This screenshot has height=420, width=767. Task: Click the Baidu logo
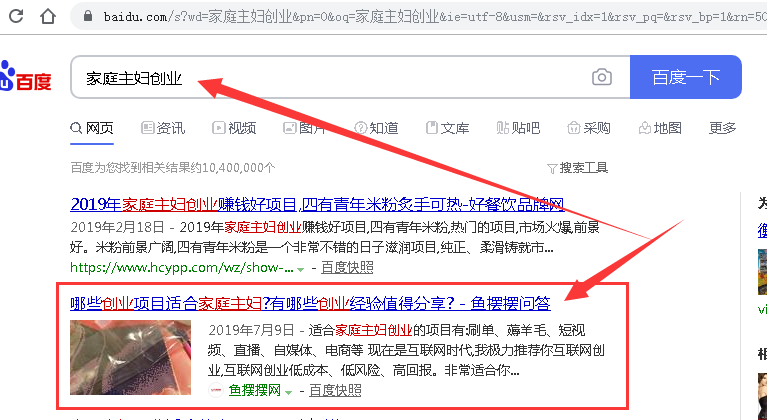tap(25, 76)
